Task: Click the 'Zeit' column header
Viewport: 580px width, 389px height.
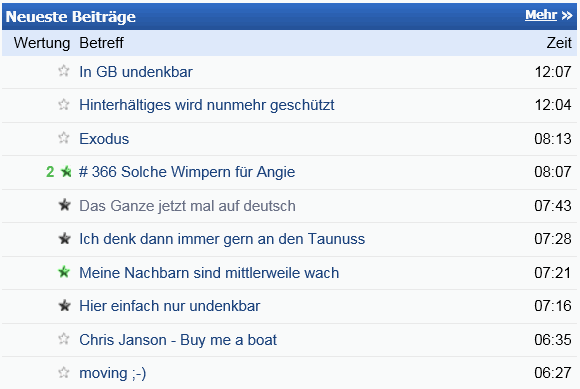Action: click(x=559, y=43)
